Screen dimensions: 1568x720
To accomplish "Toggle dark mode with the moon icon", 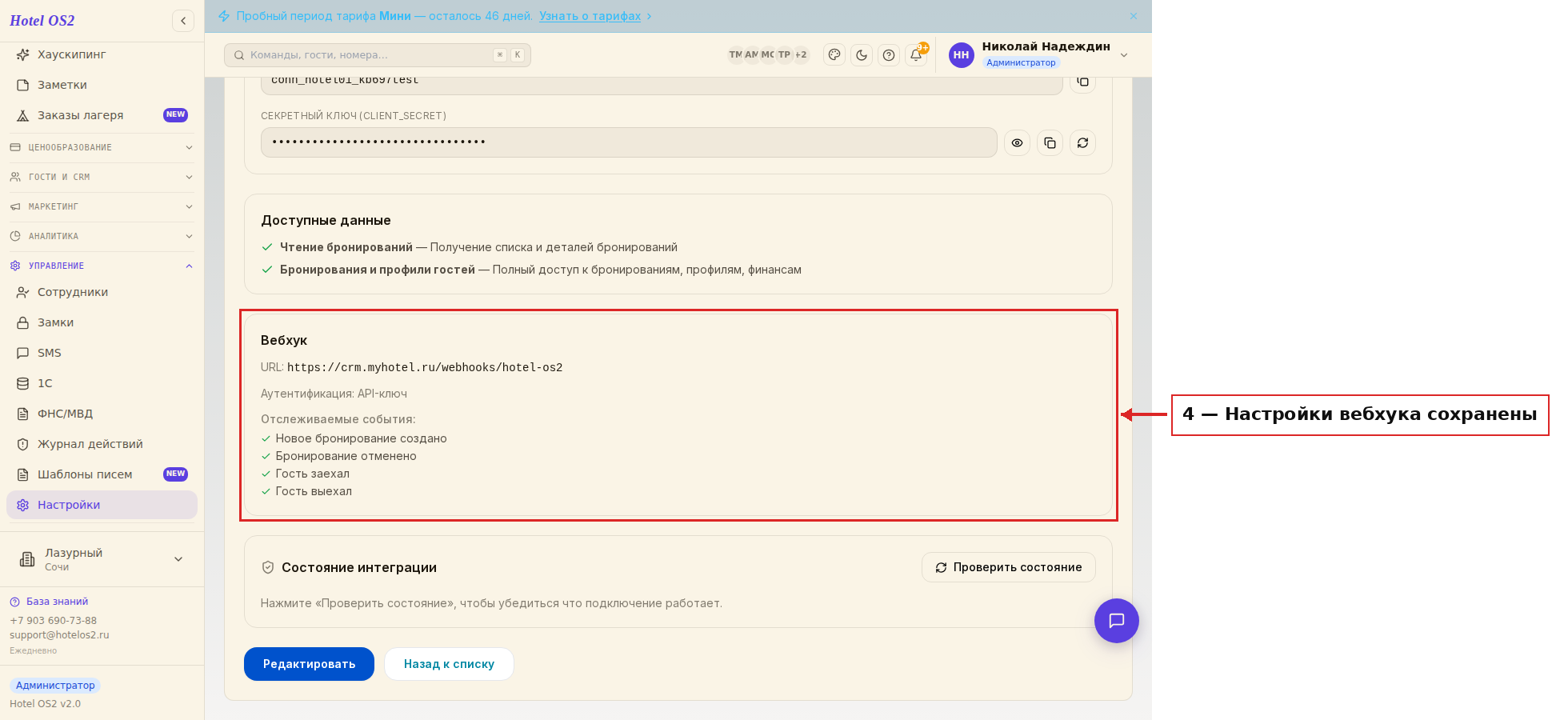I will tap(862, 55).
